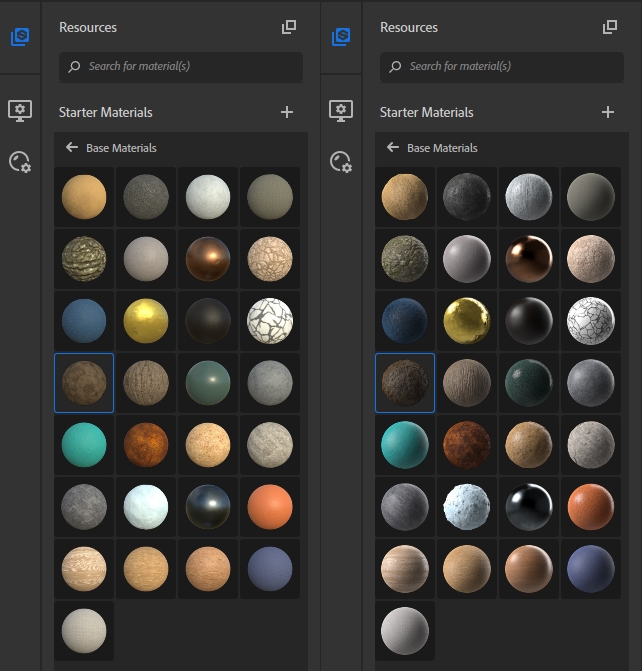Image resolution: width=642 pixels, height=671 pixels.
Task: Select the solid orange sphere material in left panel
Action: 269,507
